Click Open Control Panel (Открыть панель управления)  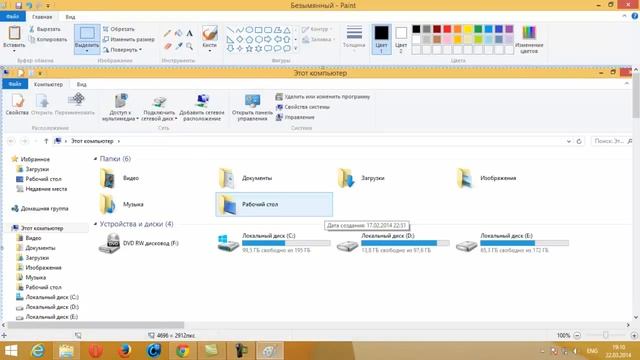pyautogui.click(x=252, y=107)
